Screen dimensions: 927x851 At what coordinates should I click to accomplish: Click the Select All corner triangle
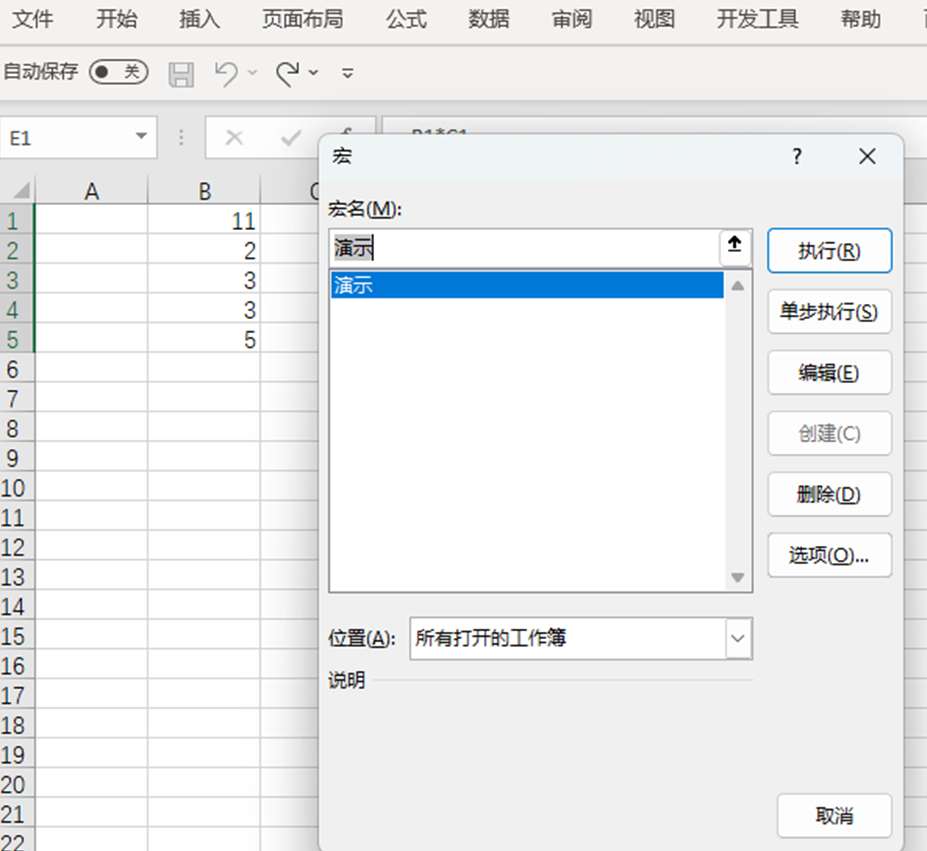(21, 191)
